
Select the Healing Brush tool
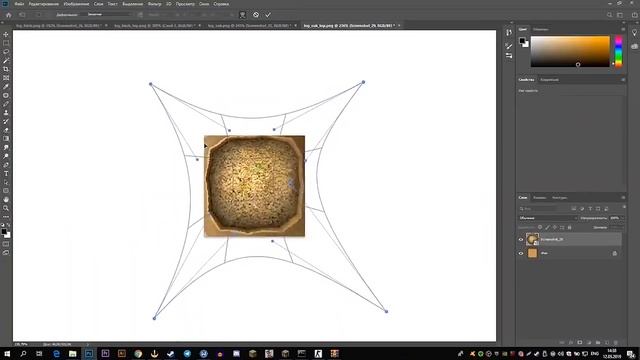point(6,95)
